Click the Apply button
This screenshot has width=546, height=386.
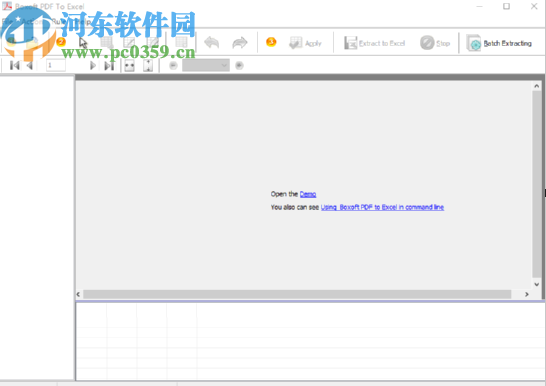pos(305,43)
